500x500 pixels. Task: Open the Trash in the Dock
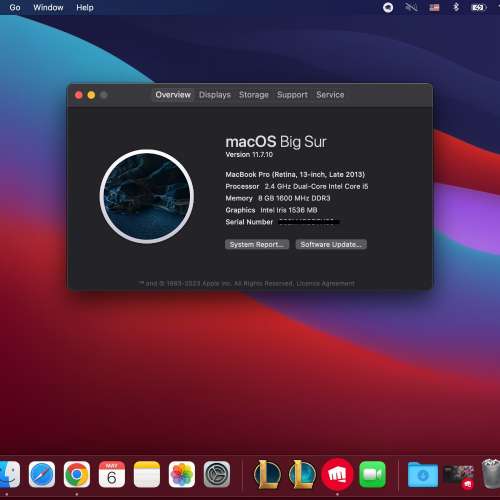491,473
